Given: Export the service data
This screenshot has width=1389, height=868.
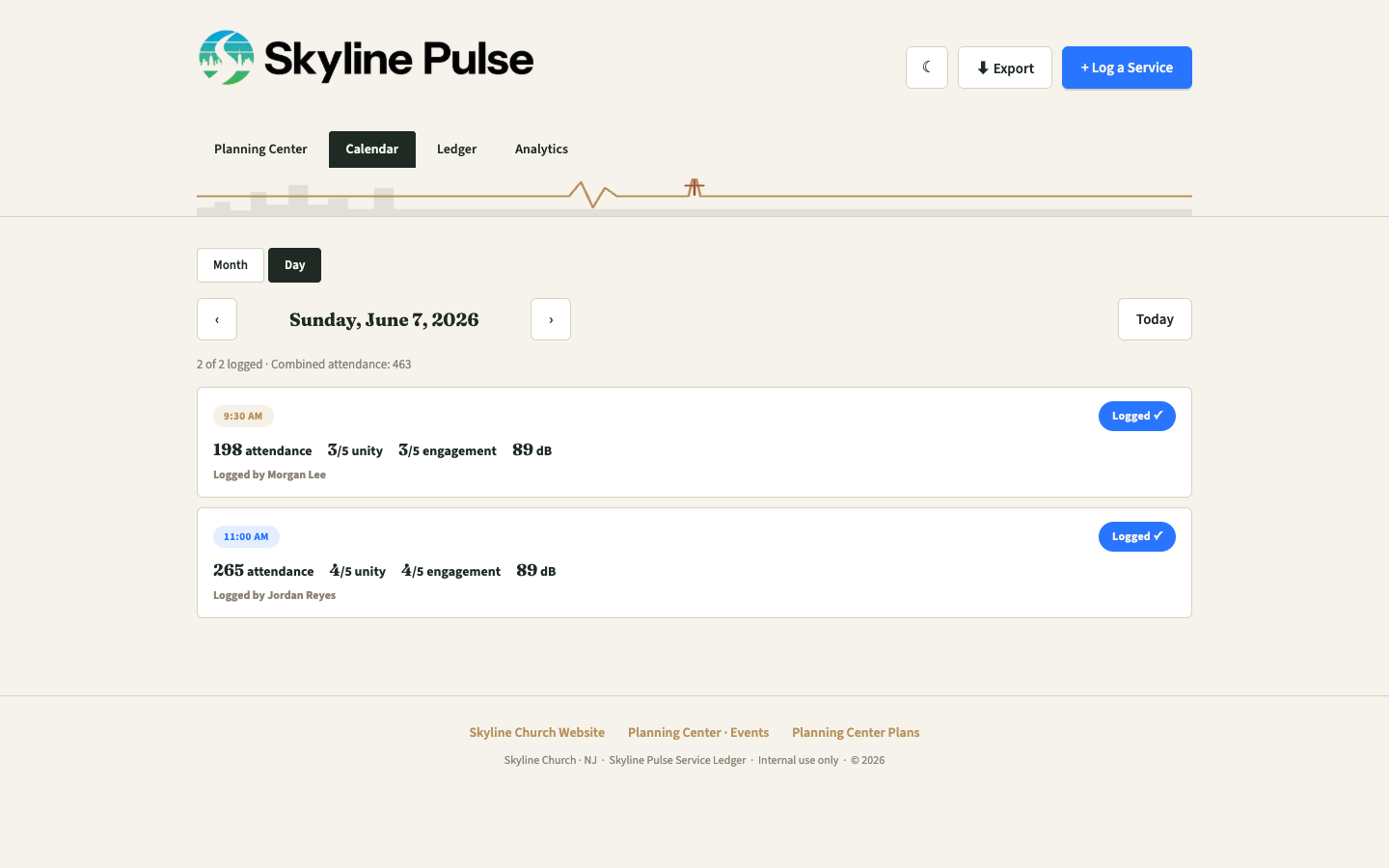Looking at the screenshot, I should [1005, 68].
